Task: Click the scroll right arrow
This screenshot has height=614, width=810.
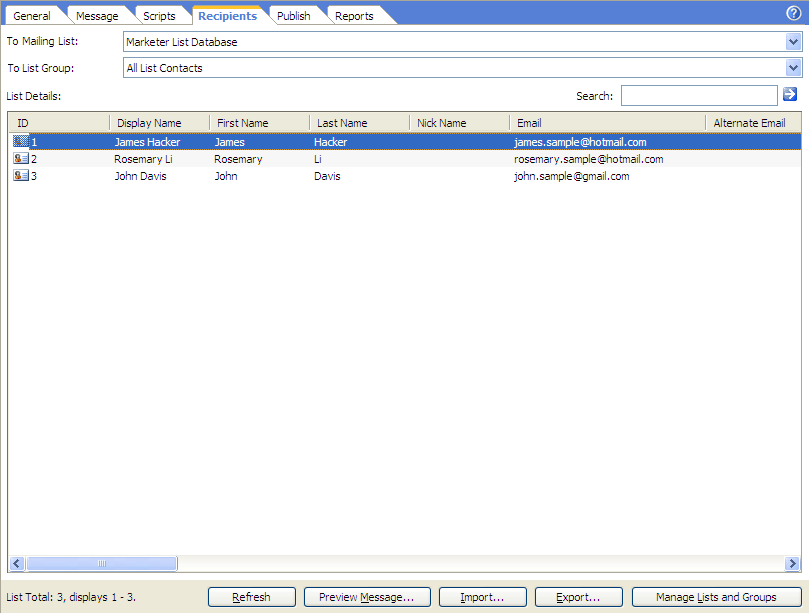Action: 792,563
